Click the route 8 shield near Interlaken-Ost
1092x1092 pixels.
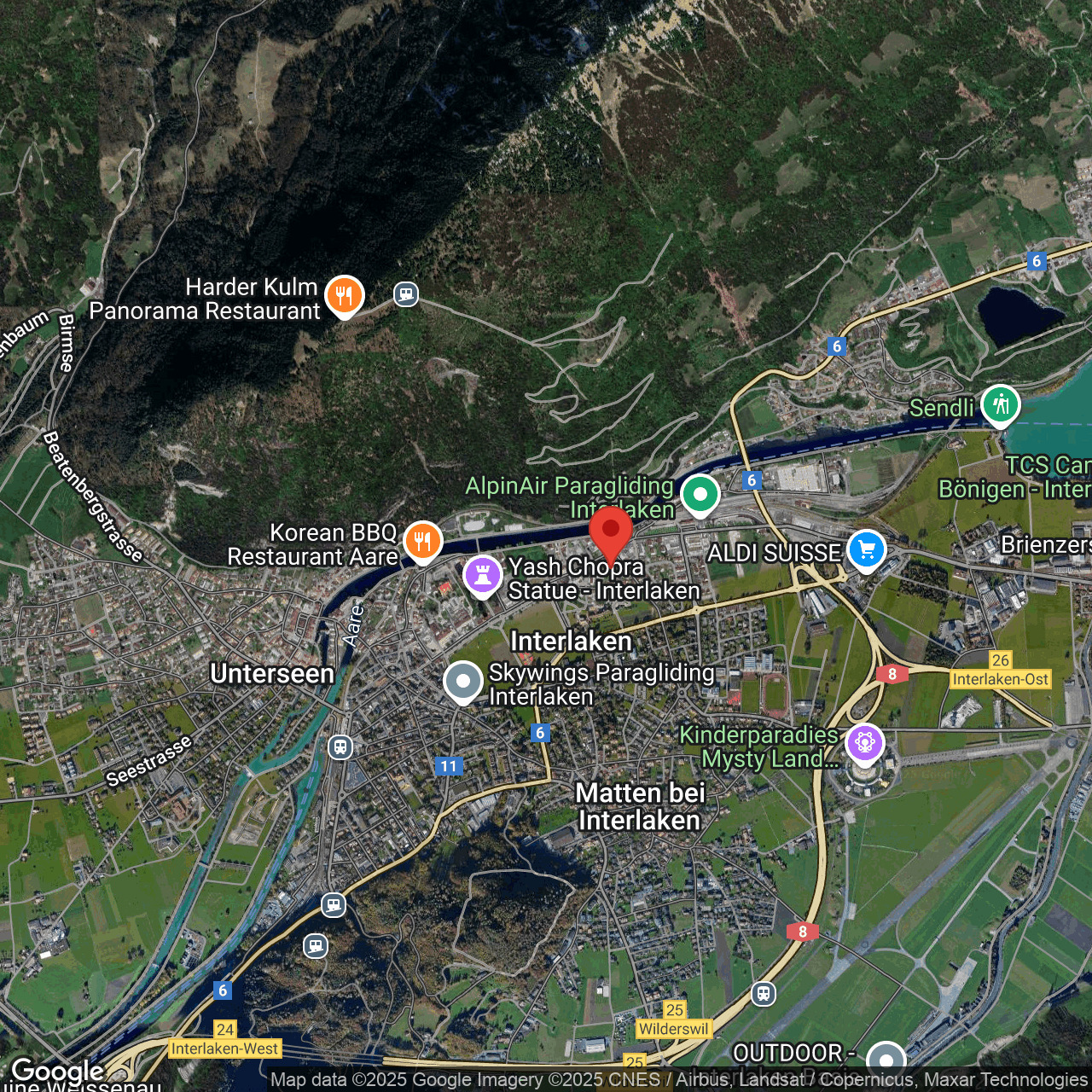[892, 674]
